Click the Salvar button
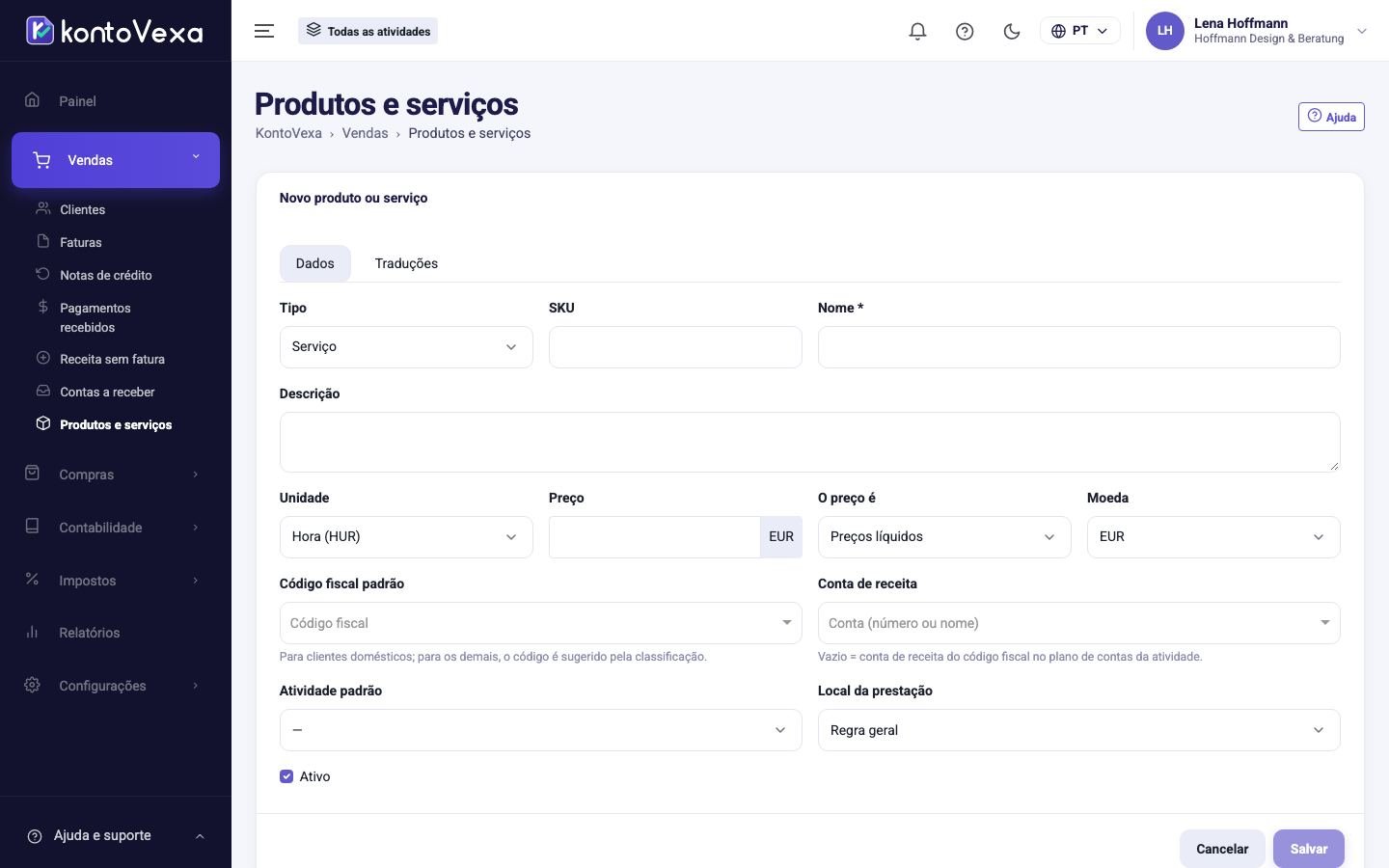Screen dimensions: 1389x868 [1309, 849]
